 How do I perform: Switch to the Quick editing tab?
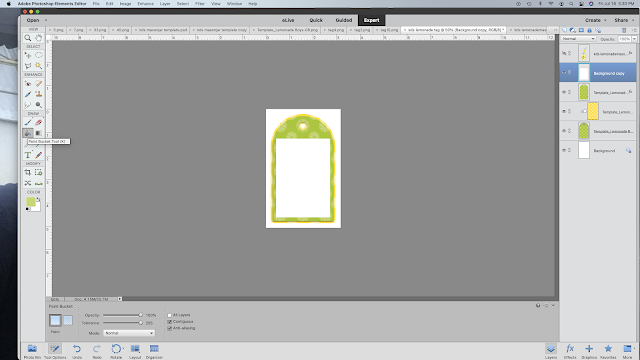[x=316, y=20]
